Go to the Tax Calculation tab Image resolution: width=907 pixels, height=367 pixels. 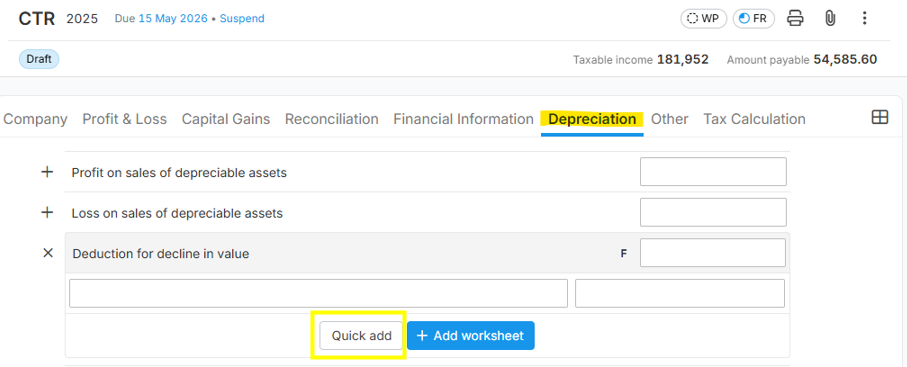click(754, 119)
